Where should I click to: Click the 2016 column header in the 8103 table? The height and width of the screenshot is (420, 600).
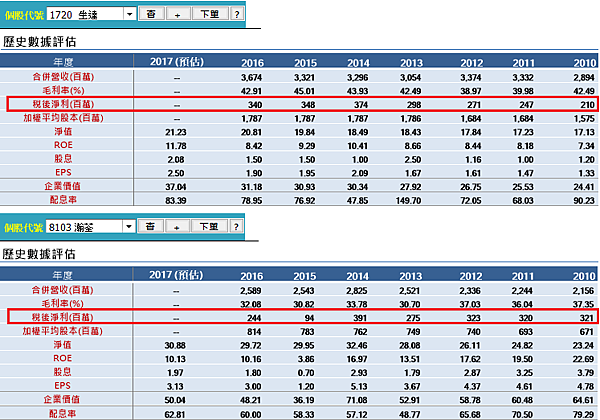point(252,276)
